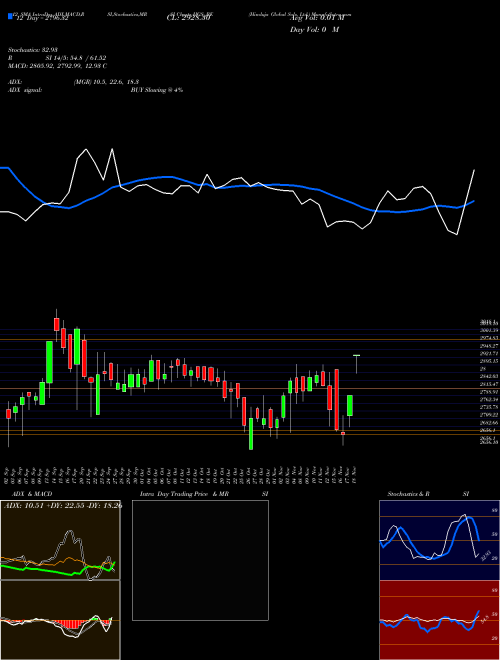
Task: Click the 'Day Vol: 0 M' label
Action: [314, 30]
